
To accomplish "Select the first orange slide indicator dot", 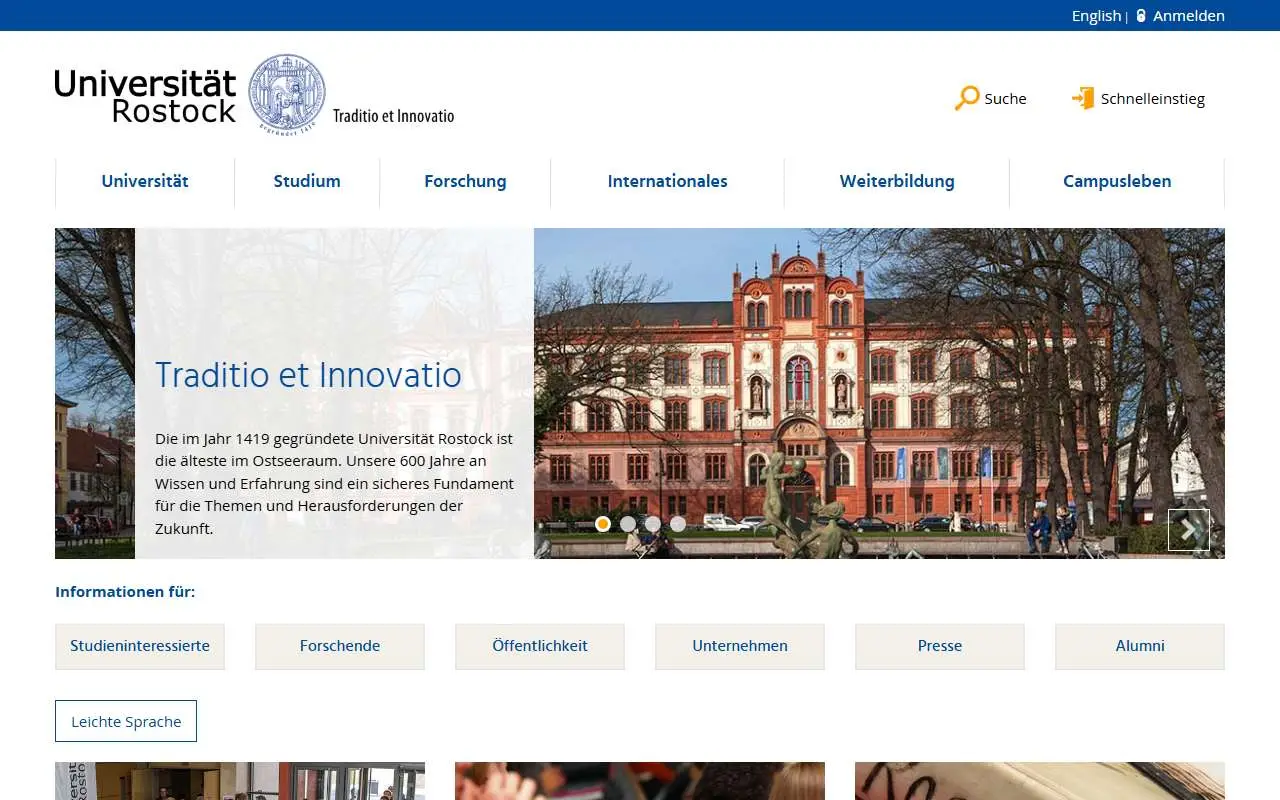I will click(x=603, y=524).
